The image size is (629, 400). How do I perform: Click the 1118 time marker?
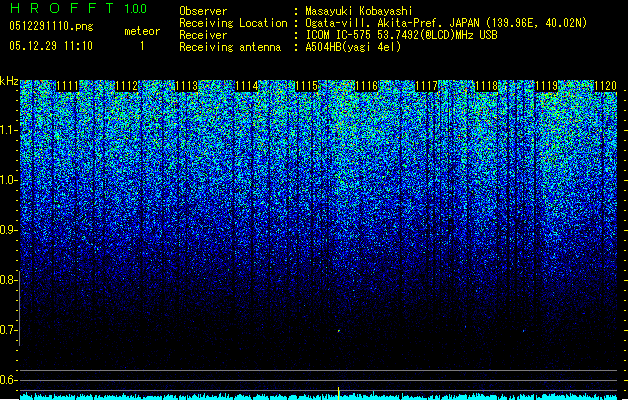(486, 86)
